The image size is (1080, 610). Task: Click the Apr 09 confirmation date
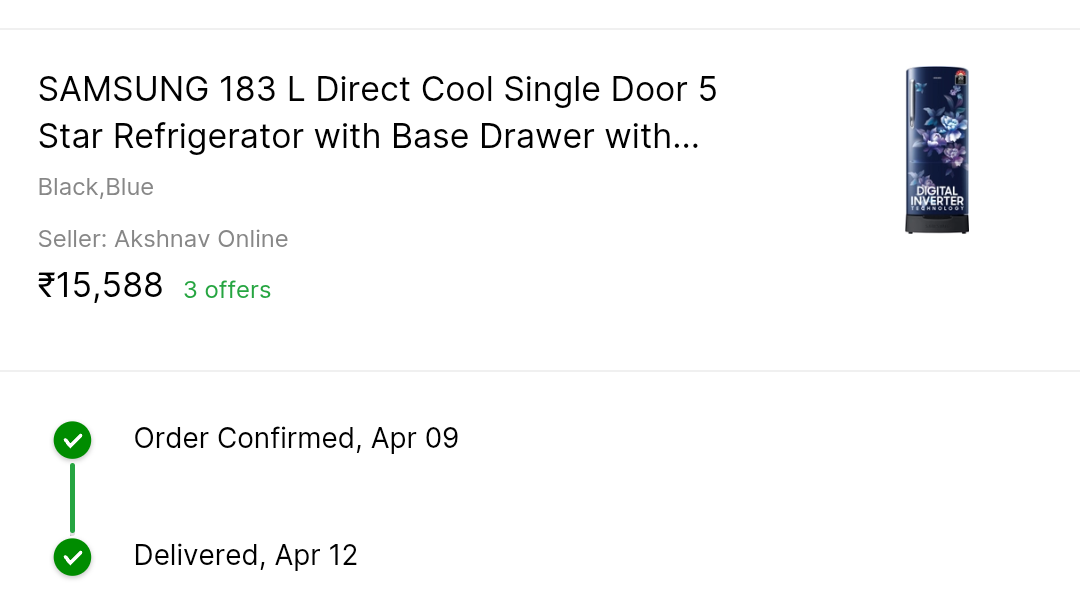tap(415, 438)
